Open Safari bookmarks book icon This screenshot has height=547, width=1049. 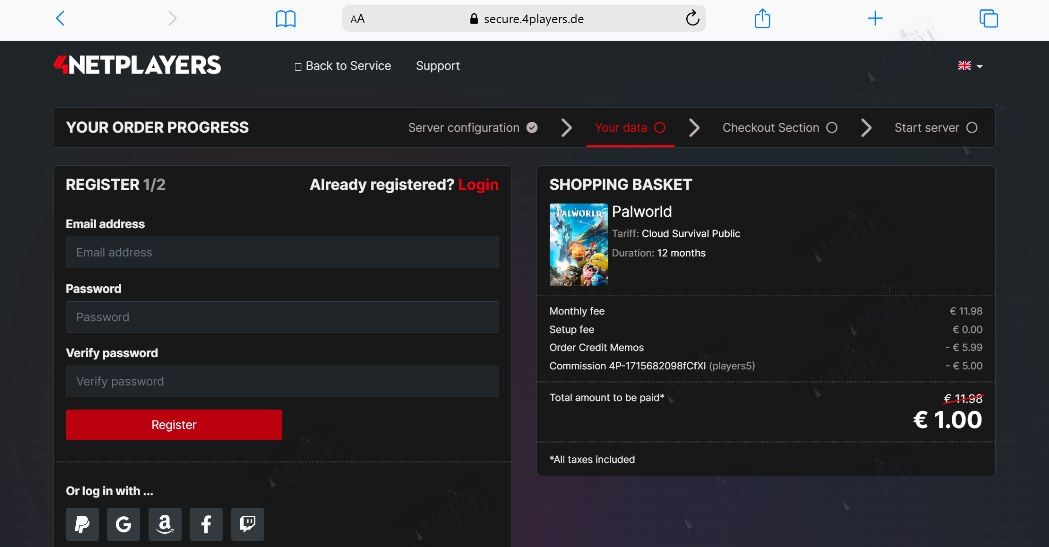point(286,19)
